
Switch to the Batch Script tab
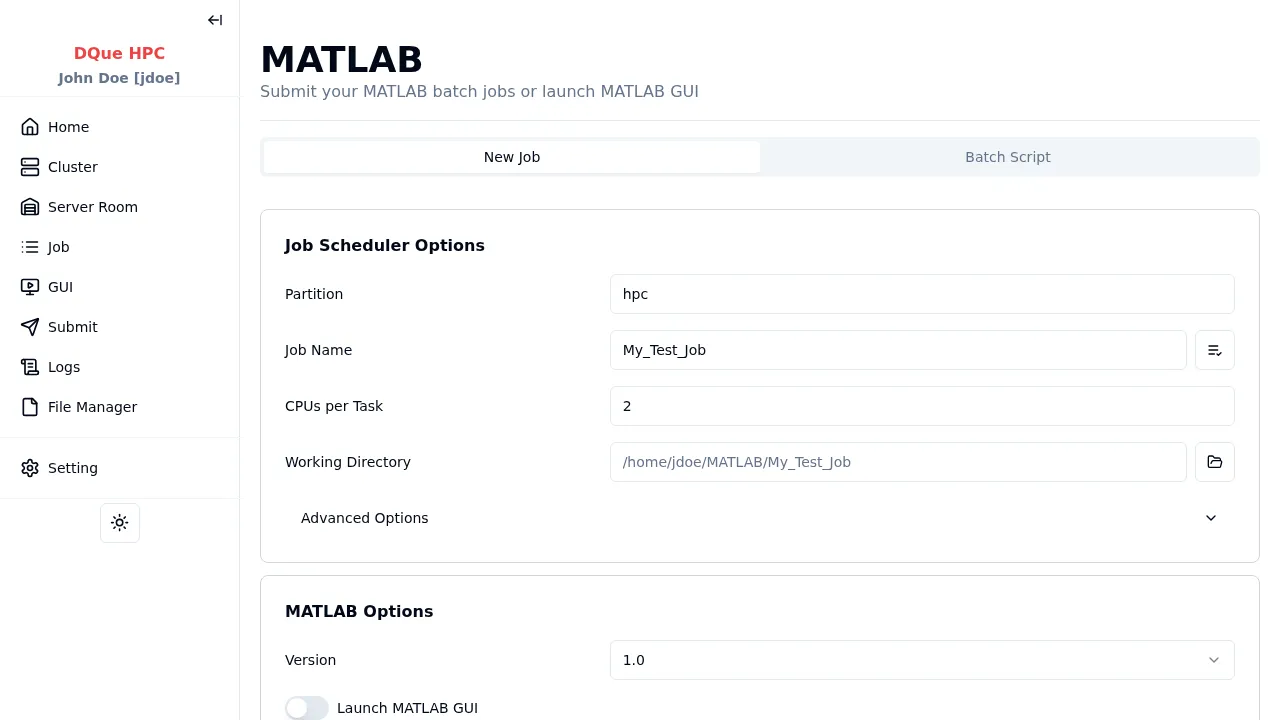(x=1007, y=157)
